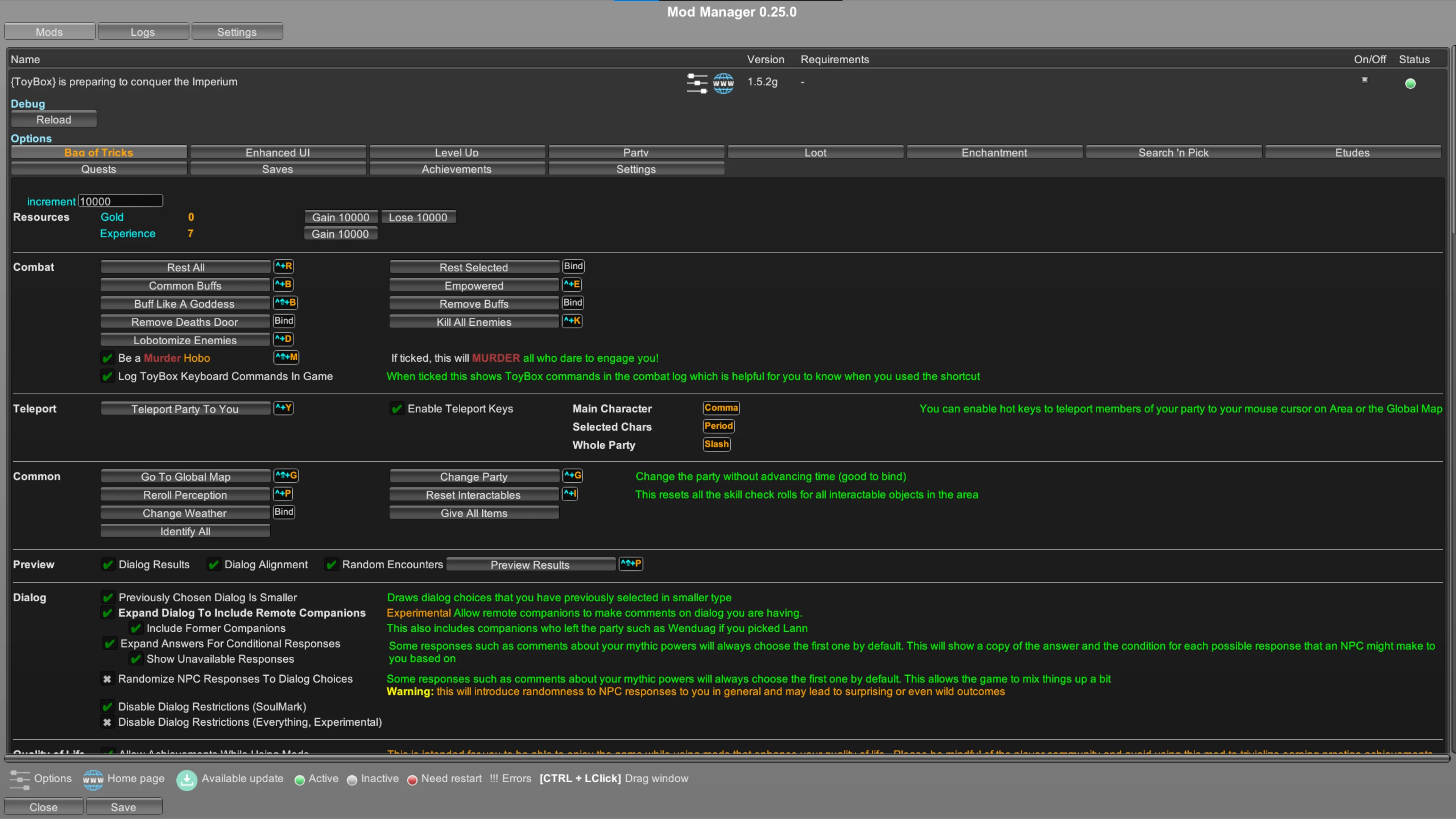Click Options legend icon in footer
Viewport: 1456px width, 819px height.
pyautogui.click(x=20, y=780)
